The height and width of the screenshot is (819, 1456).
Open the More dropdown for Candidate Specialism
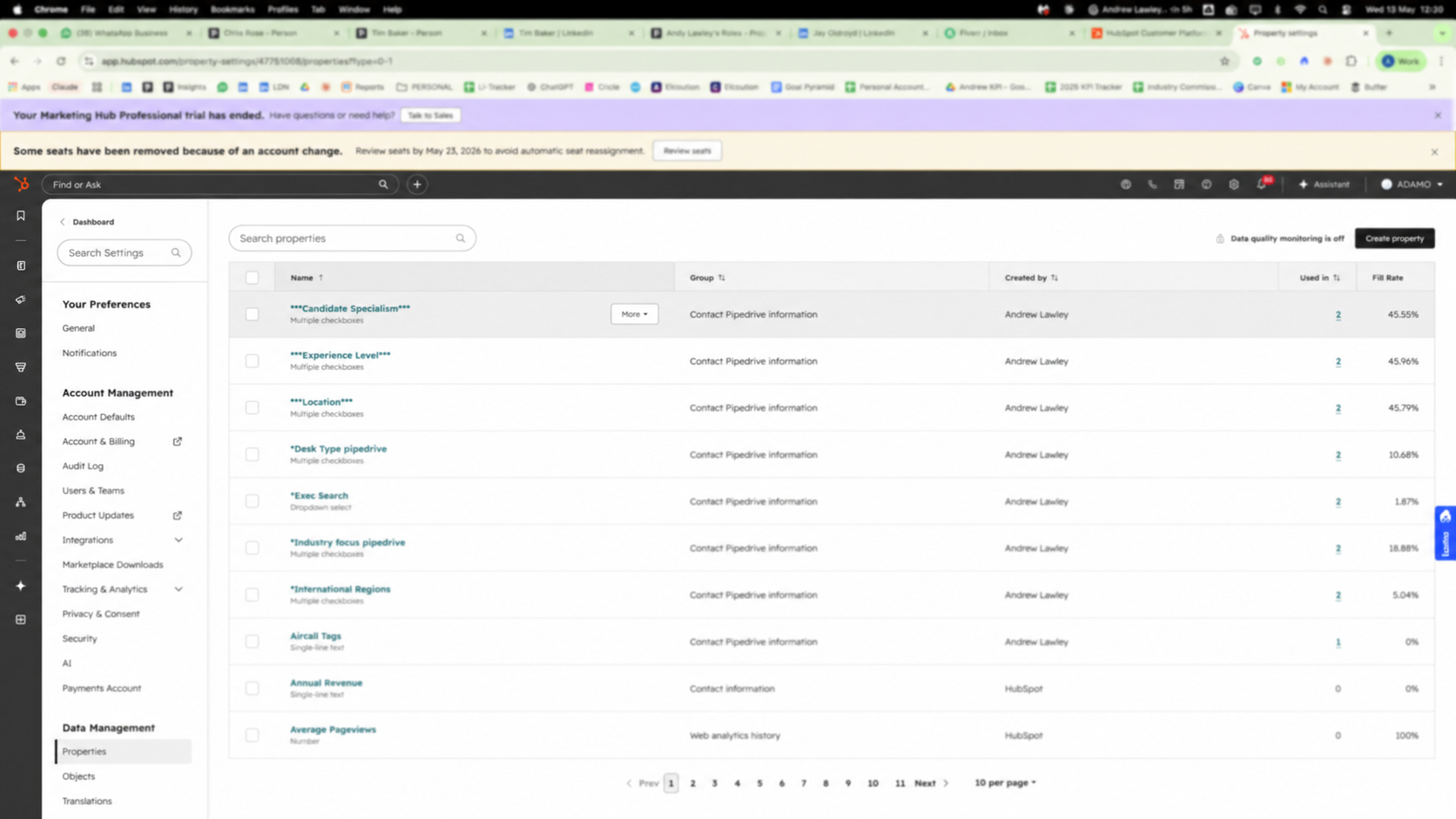click(634, 314)
